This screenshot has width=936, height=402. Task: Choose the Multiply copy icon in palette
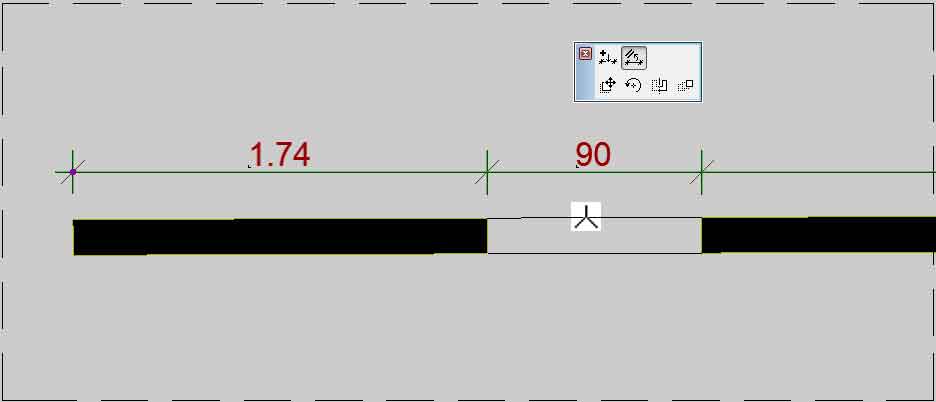pos(685,85)
